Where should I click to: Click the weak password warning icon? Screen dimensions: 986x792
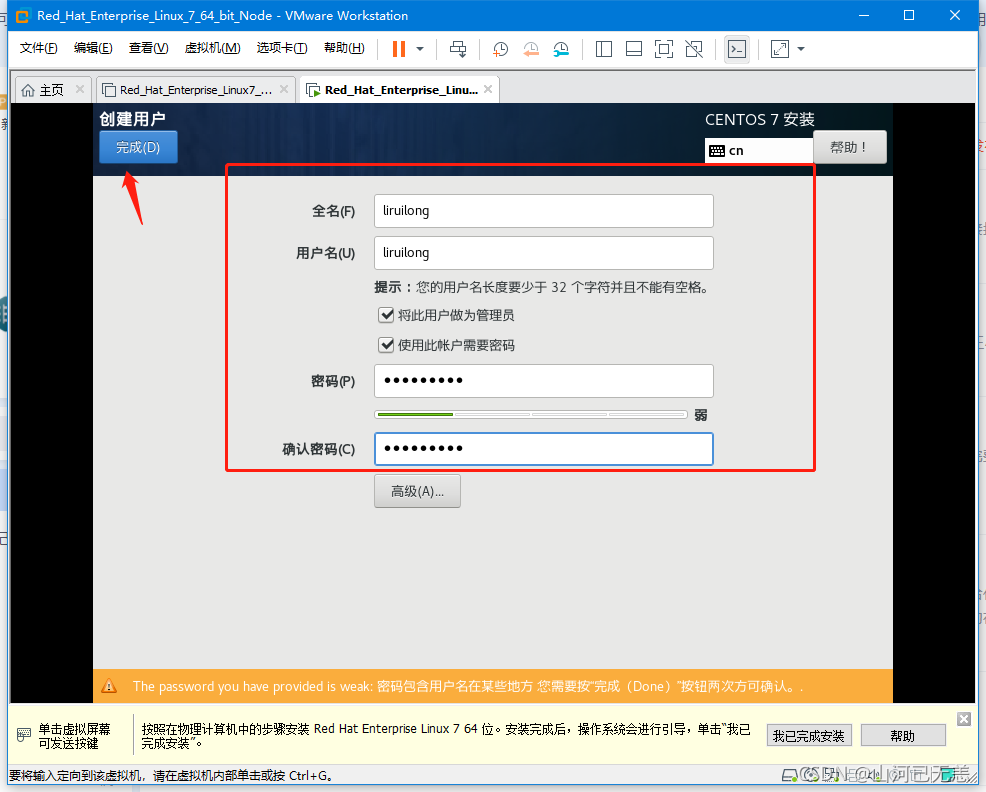(109, 686)
